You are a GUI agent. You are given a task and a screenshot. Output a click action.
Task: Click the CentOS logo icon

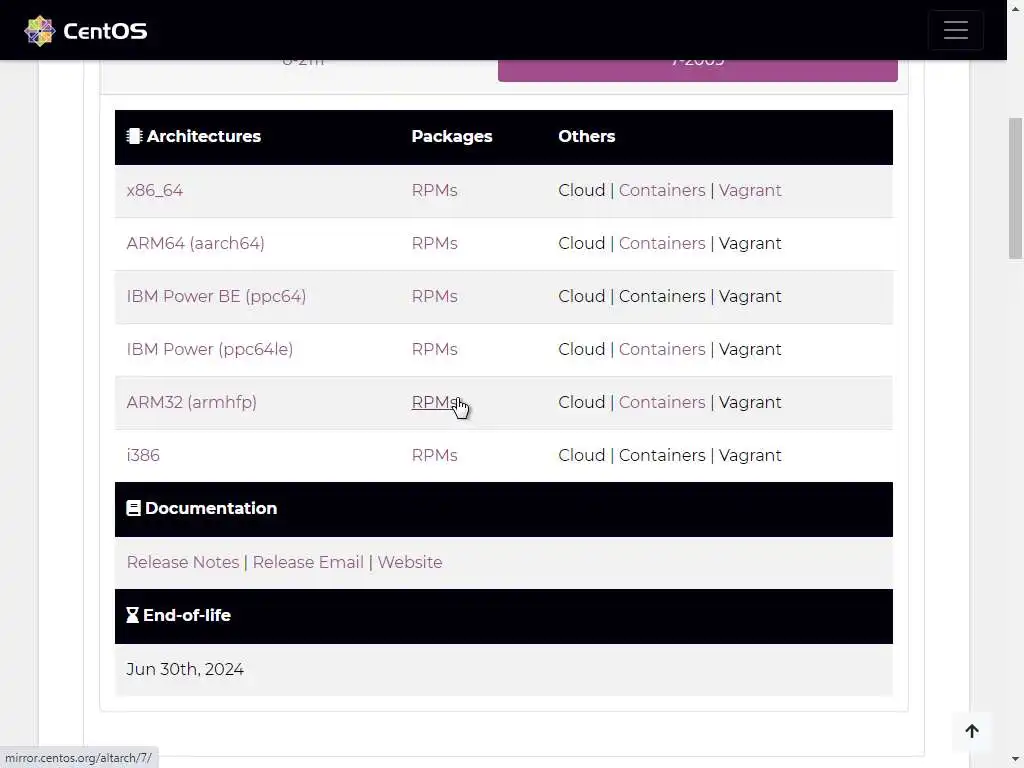[39, 31]
